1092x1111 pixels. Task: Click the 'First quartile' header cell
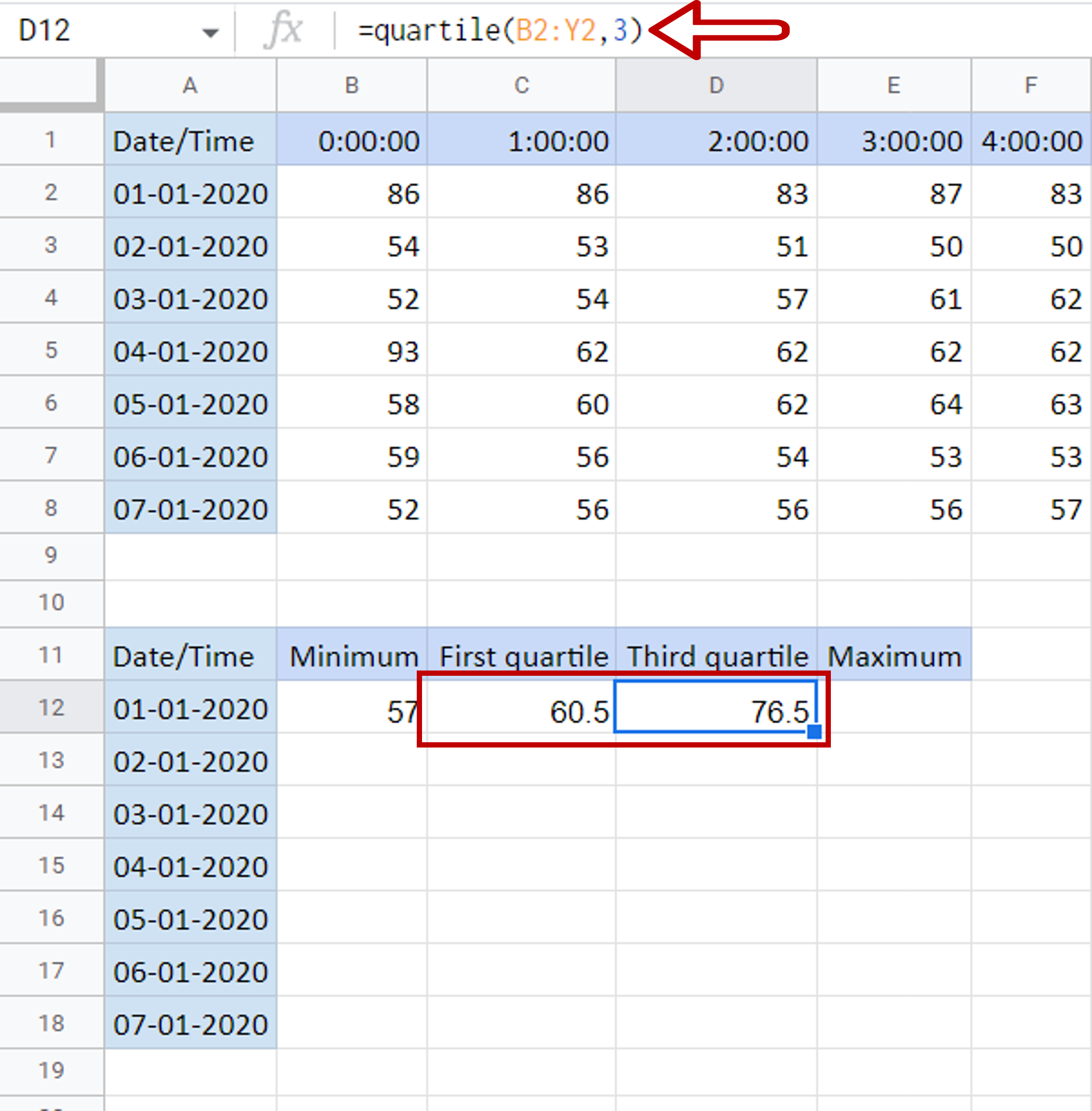[x=521, y=654]
